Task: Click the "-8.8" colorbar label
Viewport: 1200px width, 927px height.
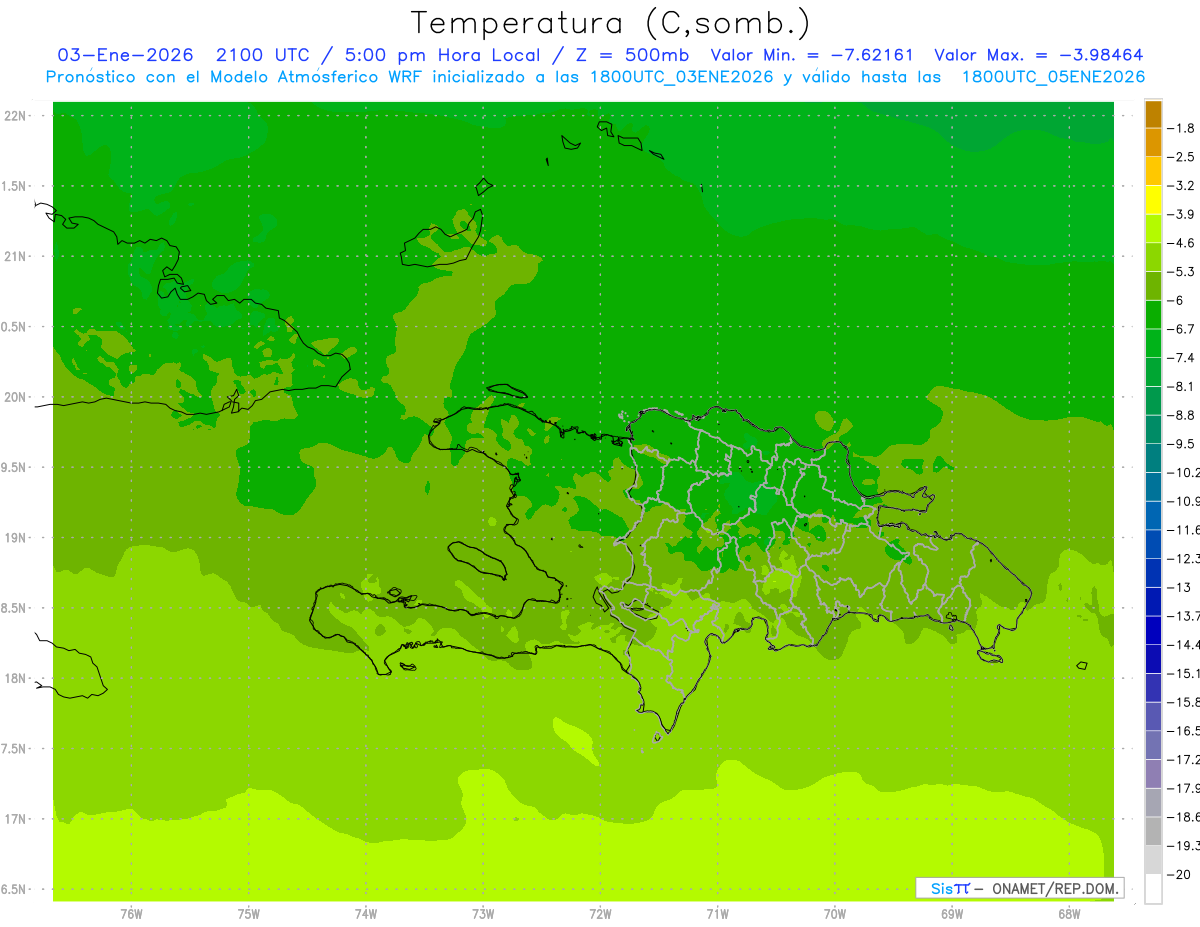Action: tap(1182, 415)
